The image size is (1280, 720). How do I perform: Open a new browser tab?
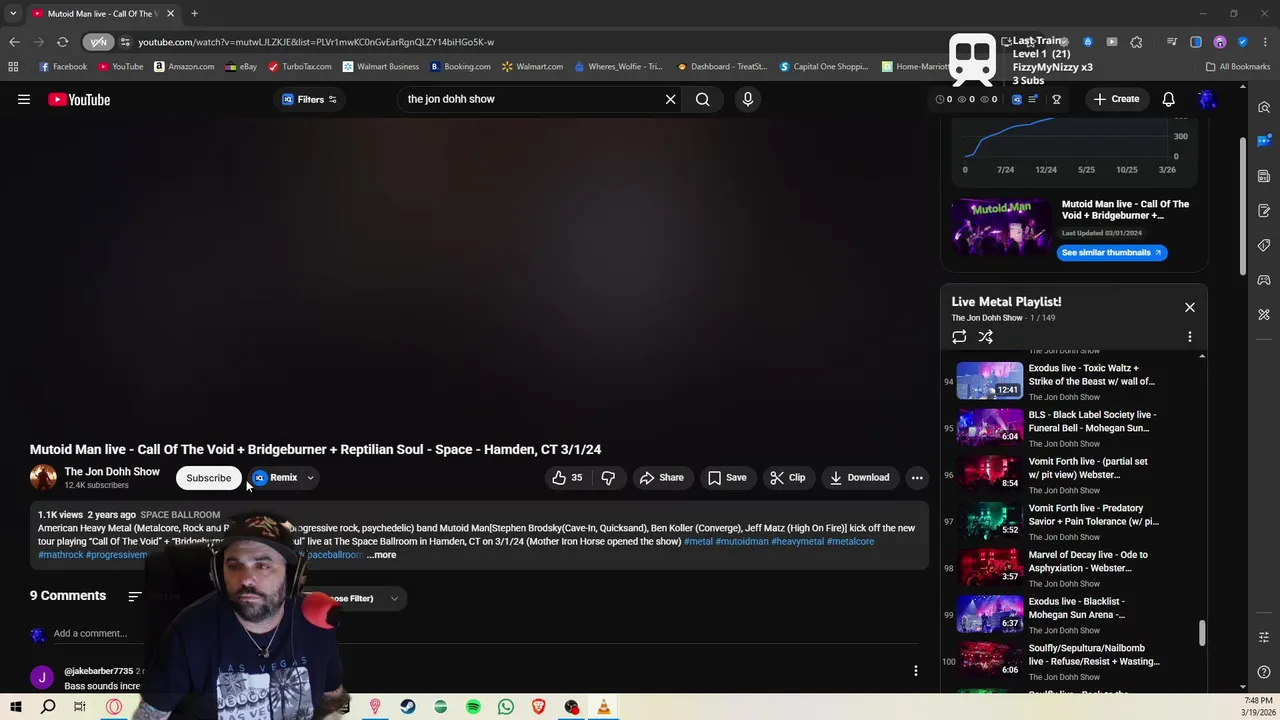194,13
